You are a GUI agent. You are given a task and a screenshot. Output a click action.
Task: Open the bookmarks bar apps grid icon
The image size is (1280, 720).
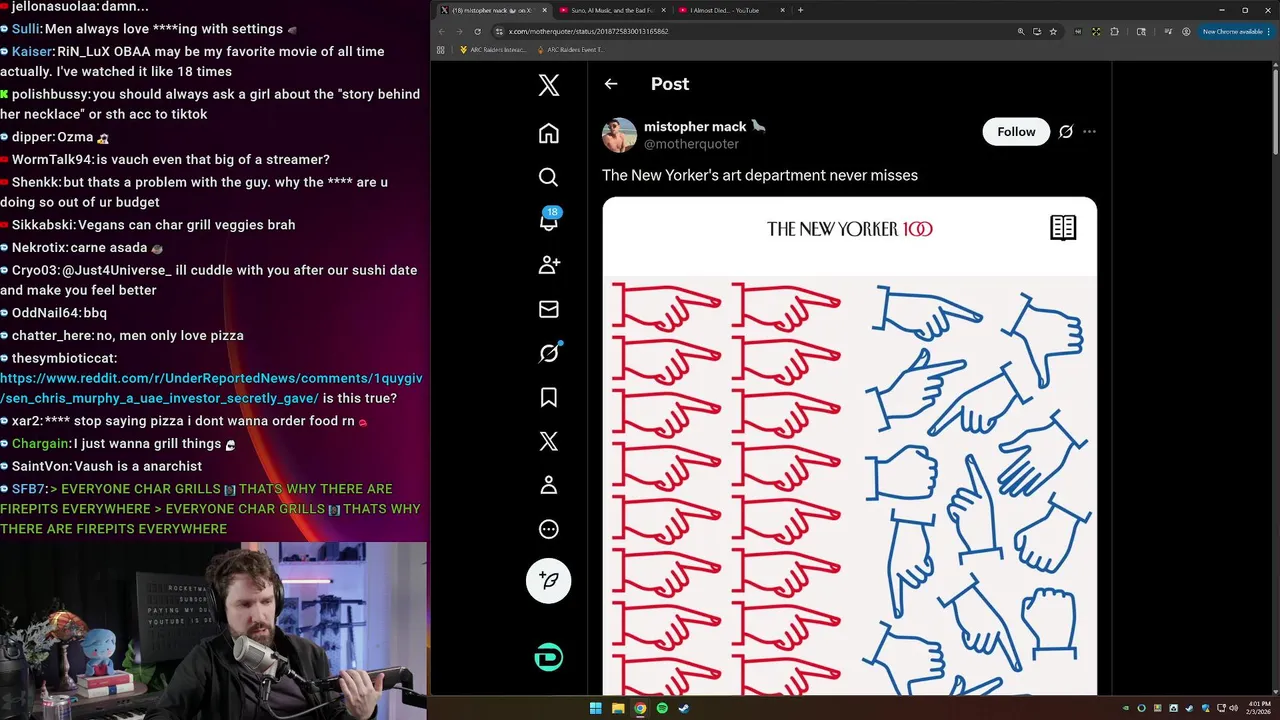441,50
